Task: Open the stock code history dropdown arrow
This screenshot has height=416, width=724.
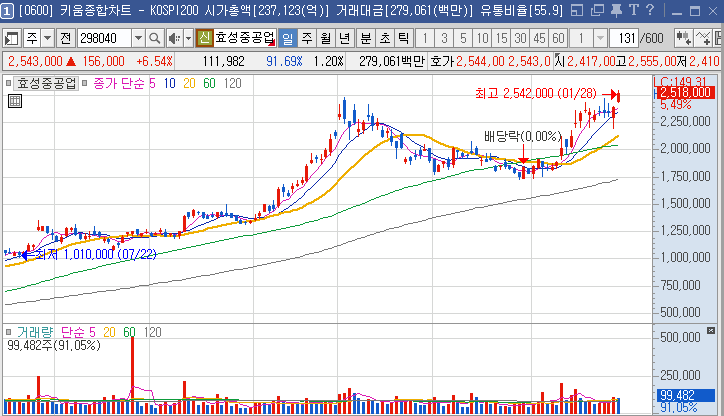Action: (x=138, y=38)
